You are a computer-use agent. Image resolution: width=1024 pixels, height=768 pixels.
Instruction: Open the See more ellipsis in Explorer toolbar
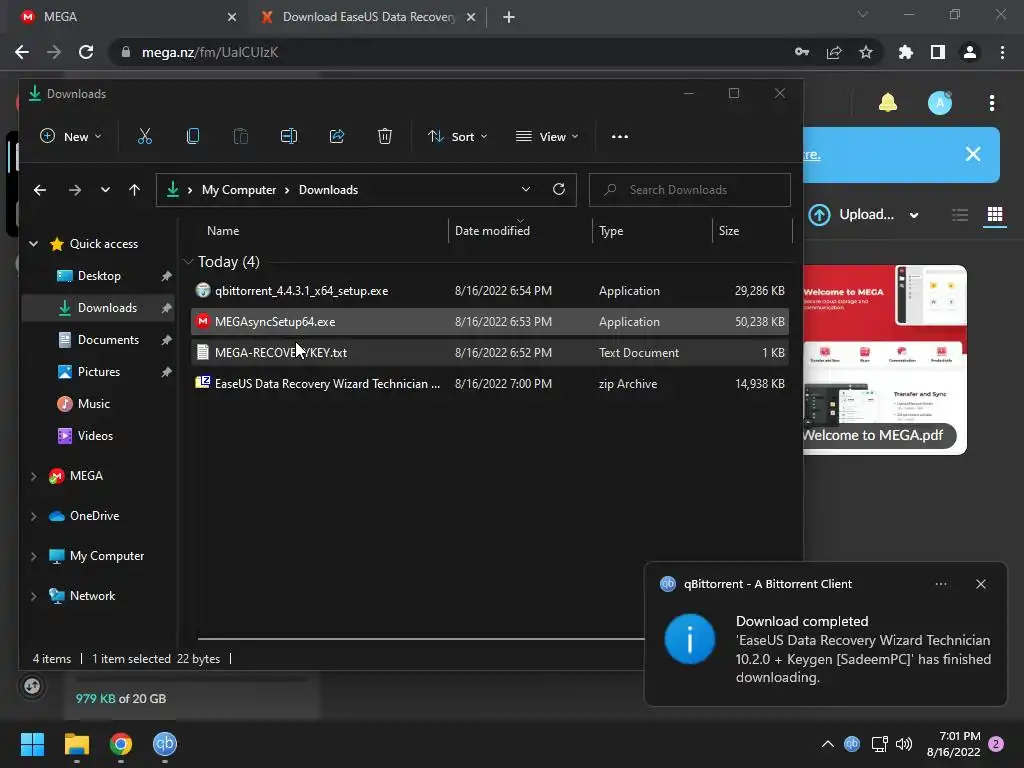point(620,136)
